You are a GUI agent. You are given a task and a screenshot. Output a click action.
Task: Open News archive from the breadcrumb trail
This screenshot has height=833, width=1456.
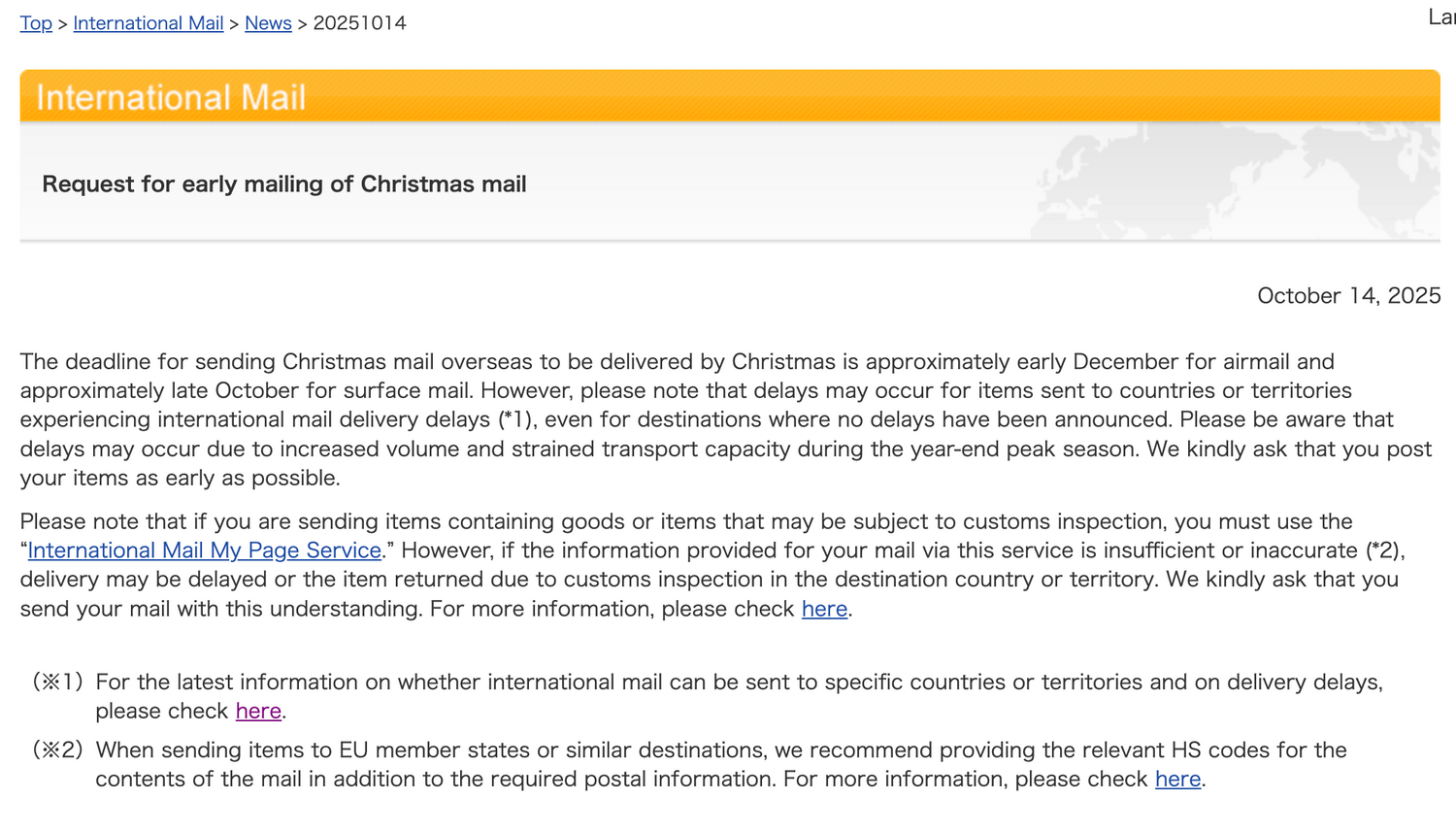(x=268, y=23)
